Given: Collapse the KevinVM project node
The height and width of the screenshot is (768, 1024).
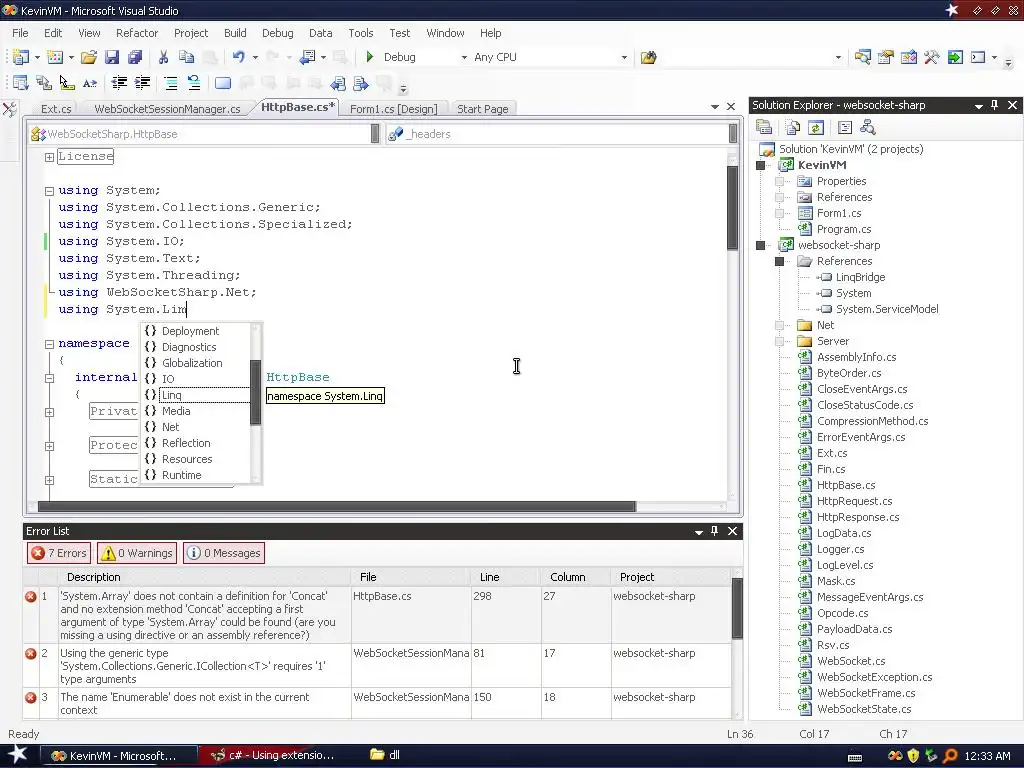Looking at the screenshot, I should [x=760, y=165].
